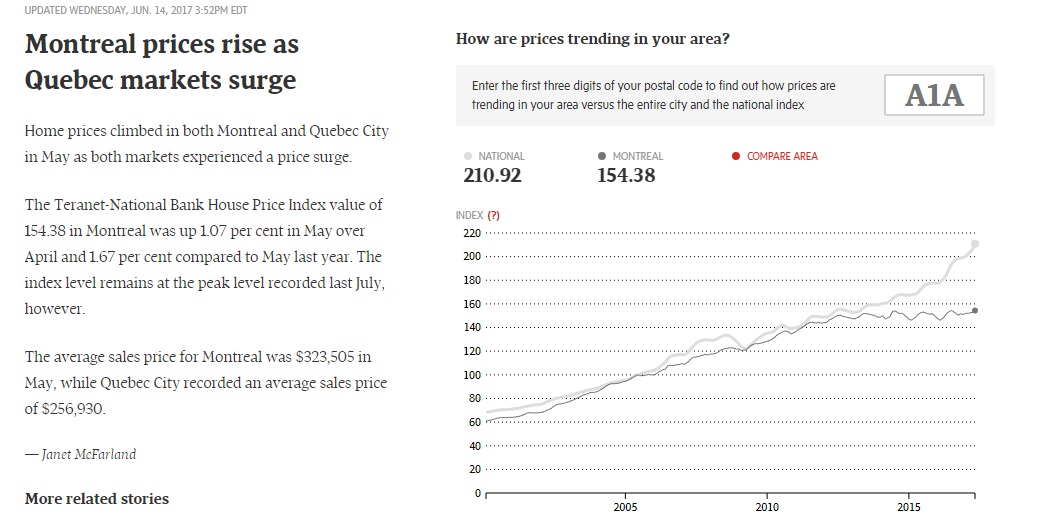Click the 2005 label on the chart axis
Image resolution: width=1055 pixels, height=517 pixels.
(x=625, y=508)
